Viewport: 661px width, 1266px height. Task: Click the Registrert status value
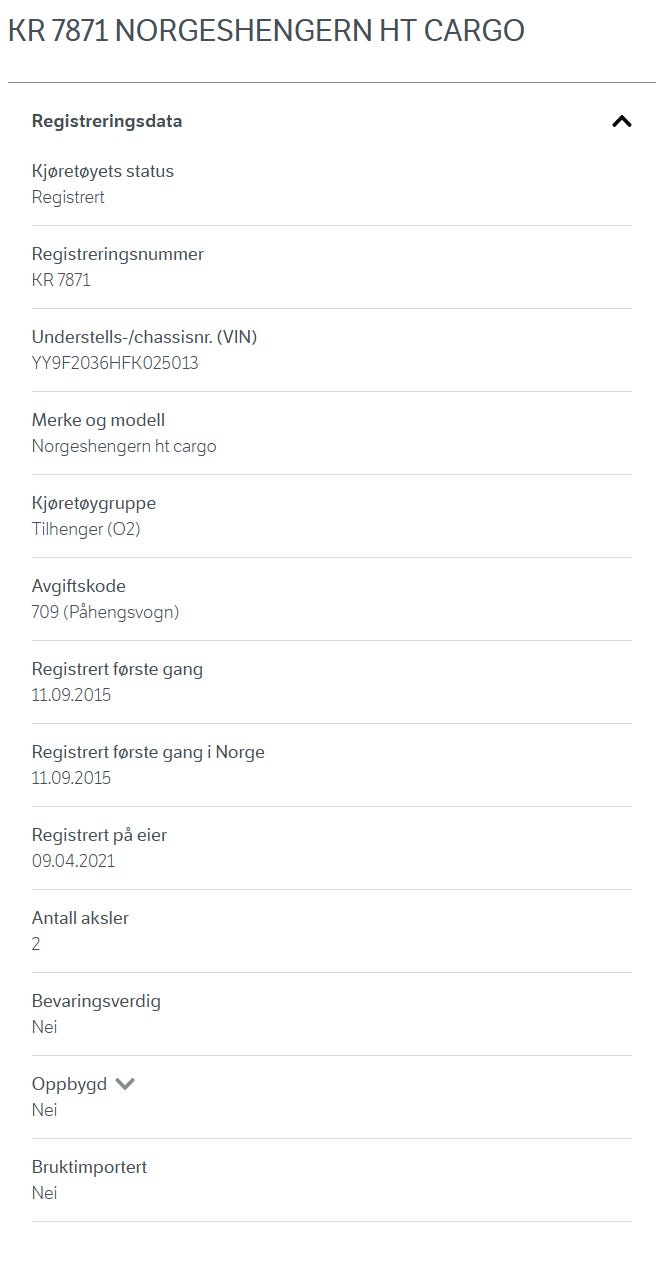coord(68,197)
